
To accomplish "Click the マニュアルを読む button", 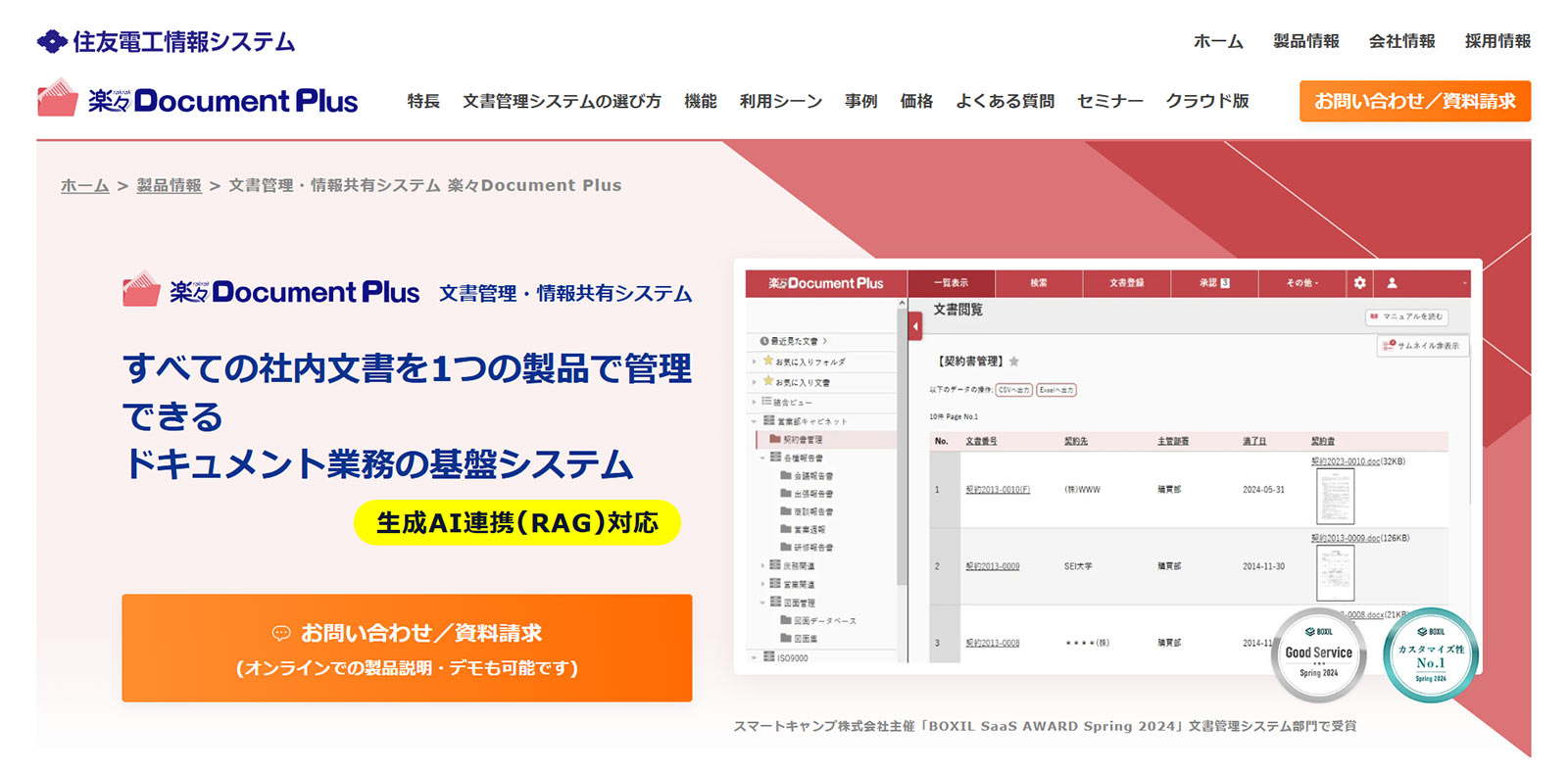I will pyautogui.click(x=1406, y=316).
